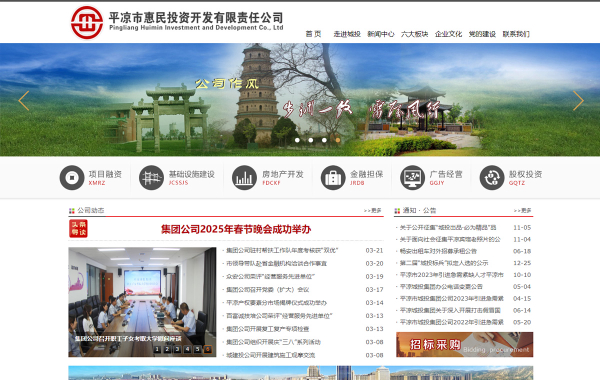Click the city skyline banner image
This screenshot has height=380, width=600.
300,373
